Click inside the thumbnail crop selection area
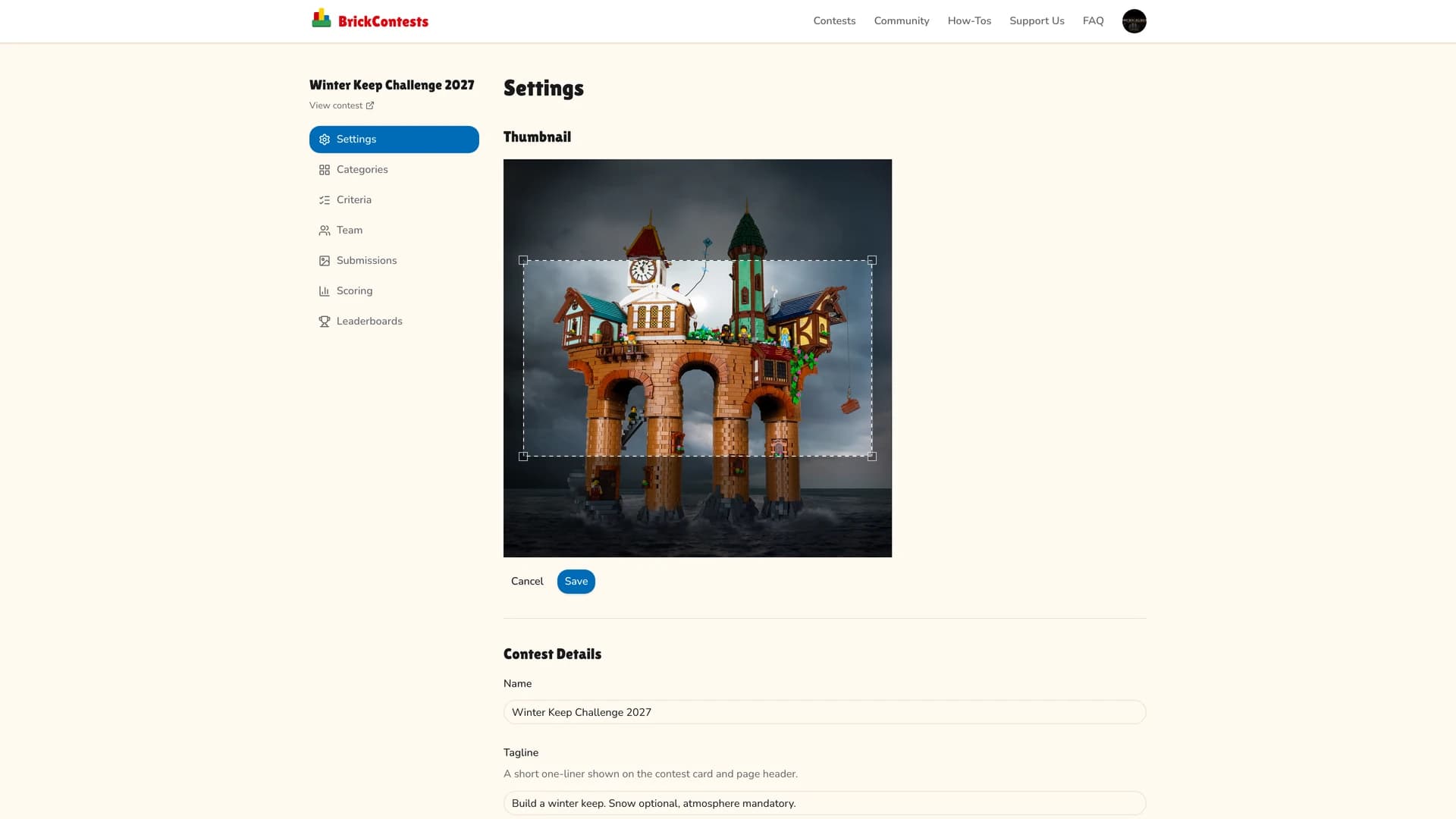 pyautogui.click(x=698, y=358)
